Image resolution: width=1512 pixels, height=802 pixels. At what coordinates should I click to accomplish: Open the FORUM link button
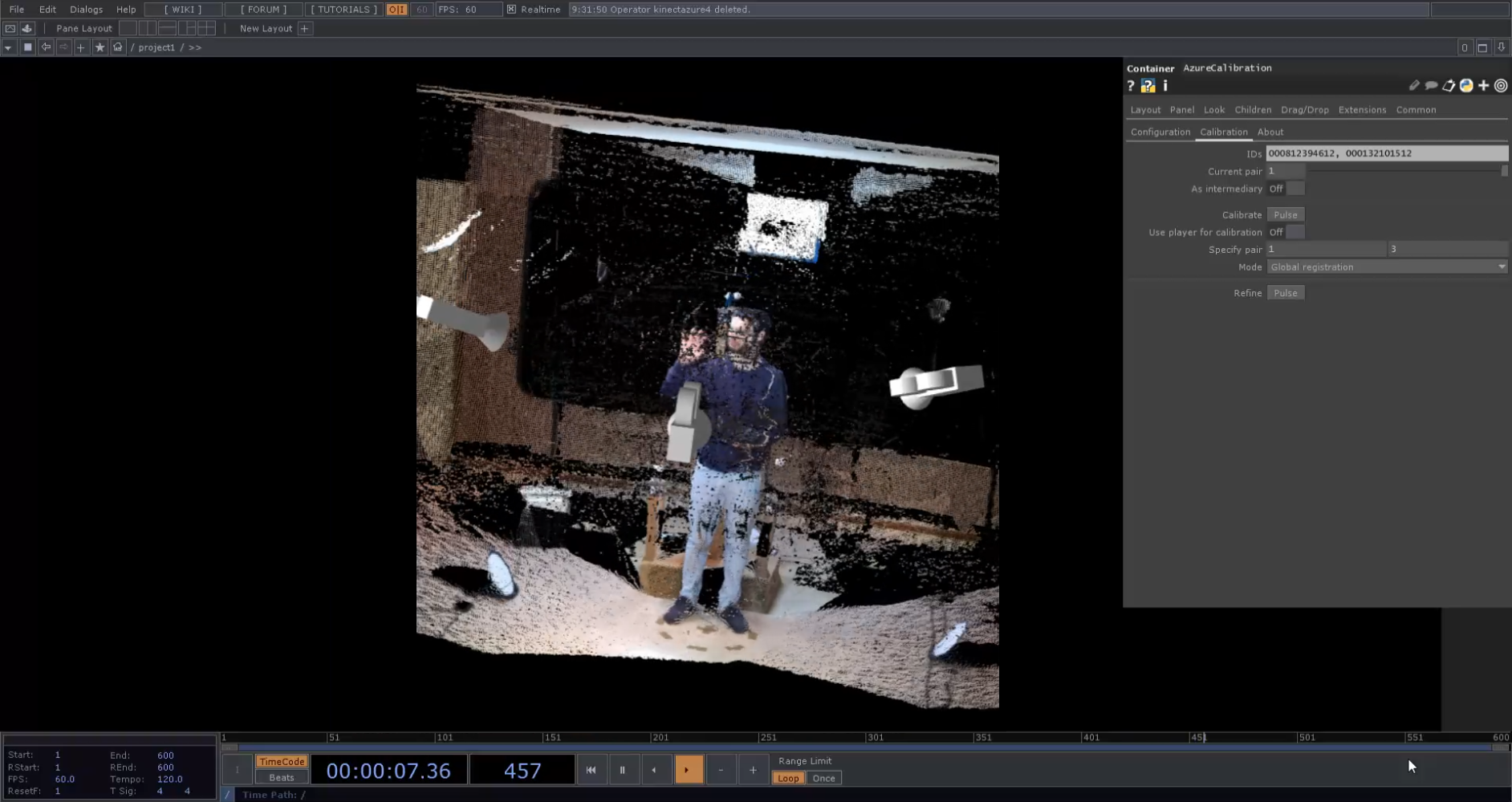(x=263, y=10)
